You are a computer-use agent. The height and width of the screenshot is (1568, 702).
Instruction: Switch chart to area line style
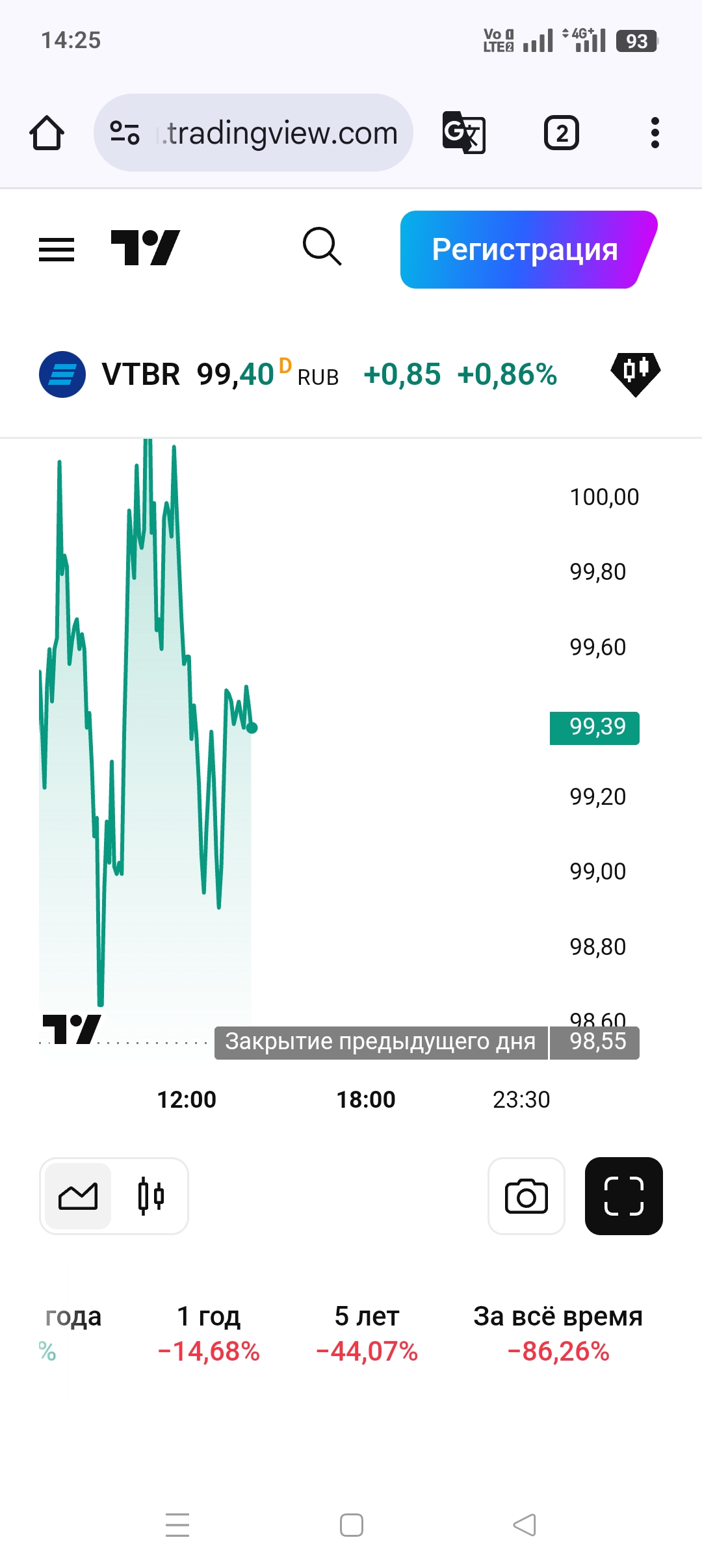click(78, 1196)
